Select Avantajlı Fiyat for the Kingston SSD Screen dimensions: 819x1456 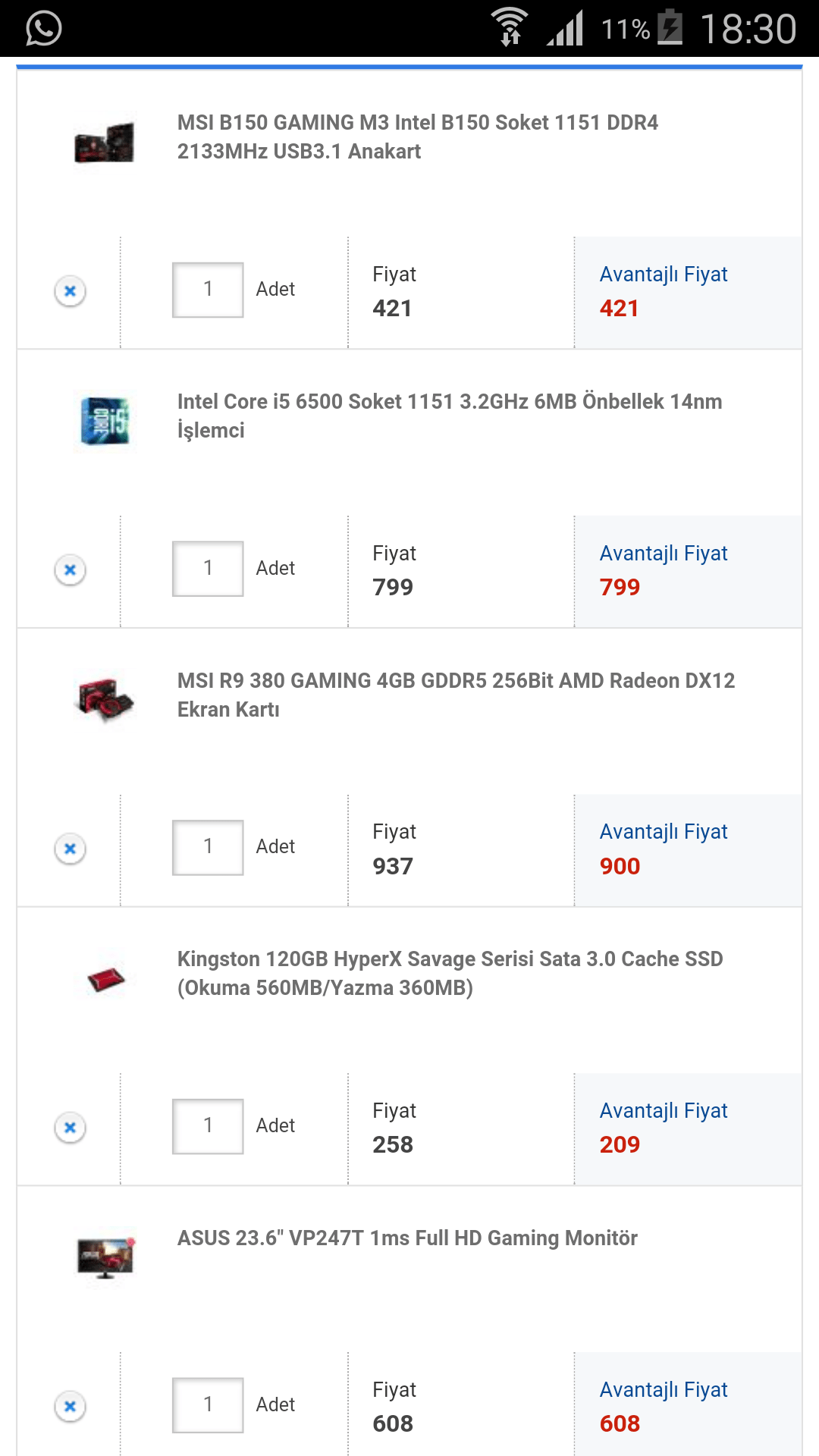click(664, 1110)
